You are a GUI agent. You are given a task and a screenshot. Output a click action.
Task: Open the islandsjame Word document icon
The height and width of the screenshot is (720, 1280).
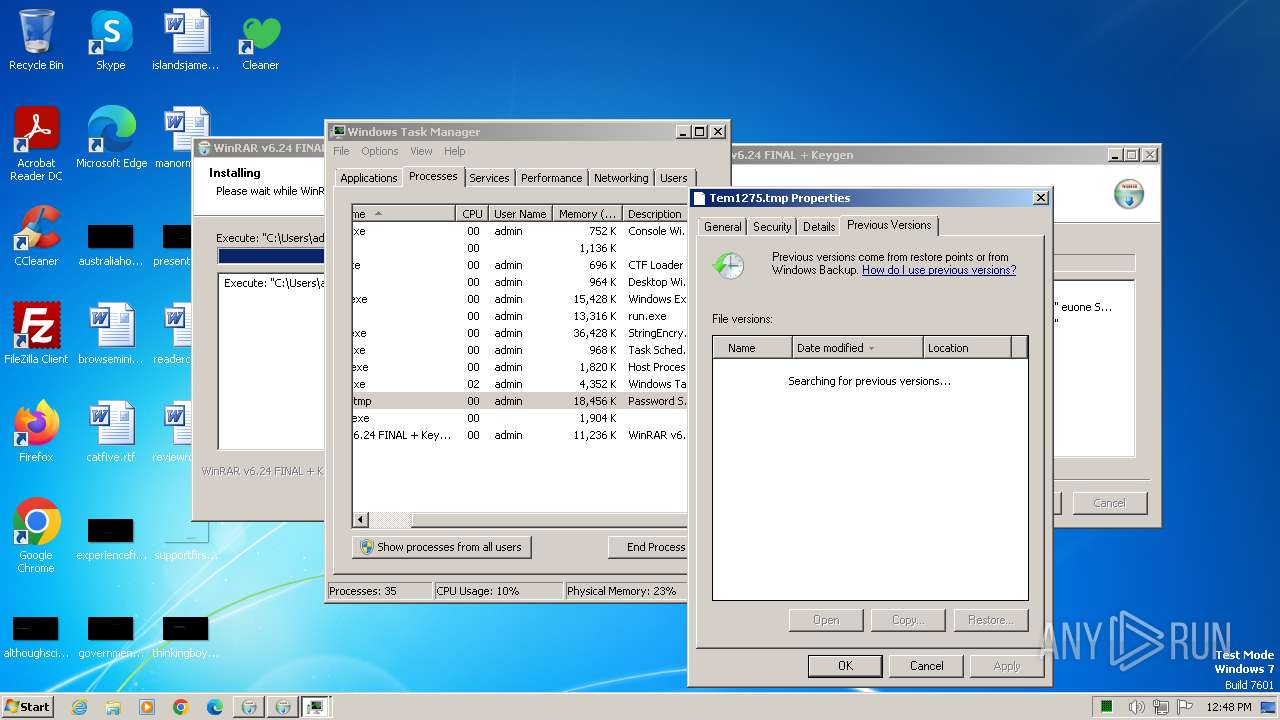186,40
